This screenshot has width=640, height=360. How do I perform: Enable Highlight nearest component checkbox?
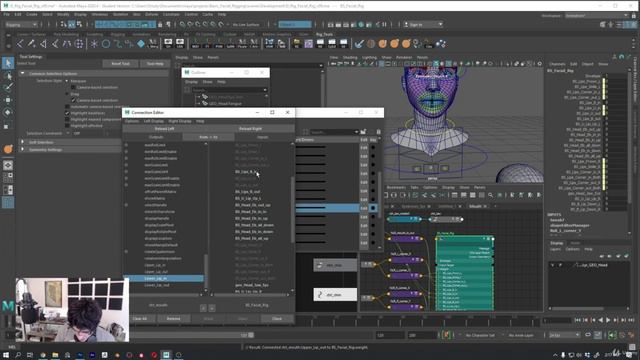pos(67,120)
